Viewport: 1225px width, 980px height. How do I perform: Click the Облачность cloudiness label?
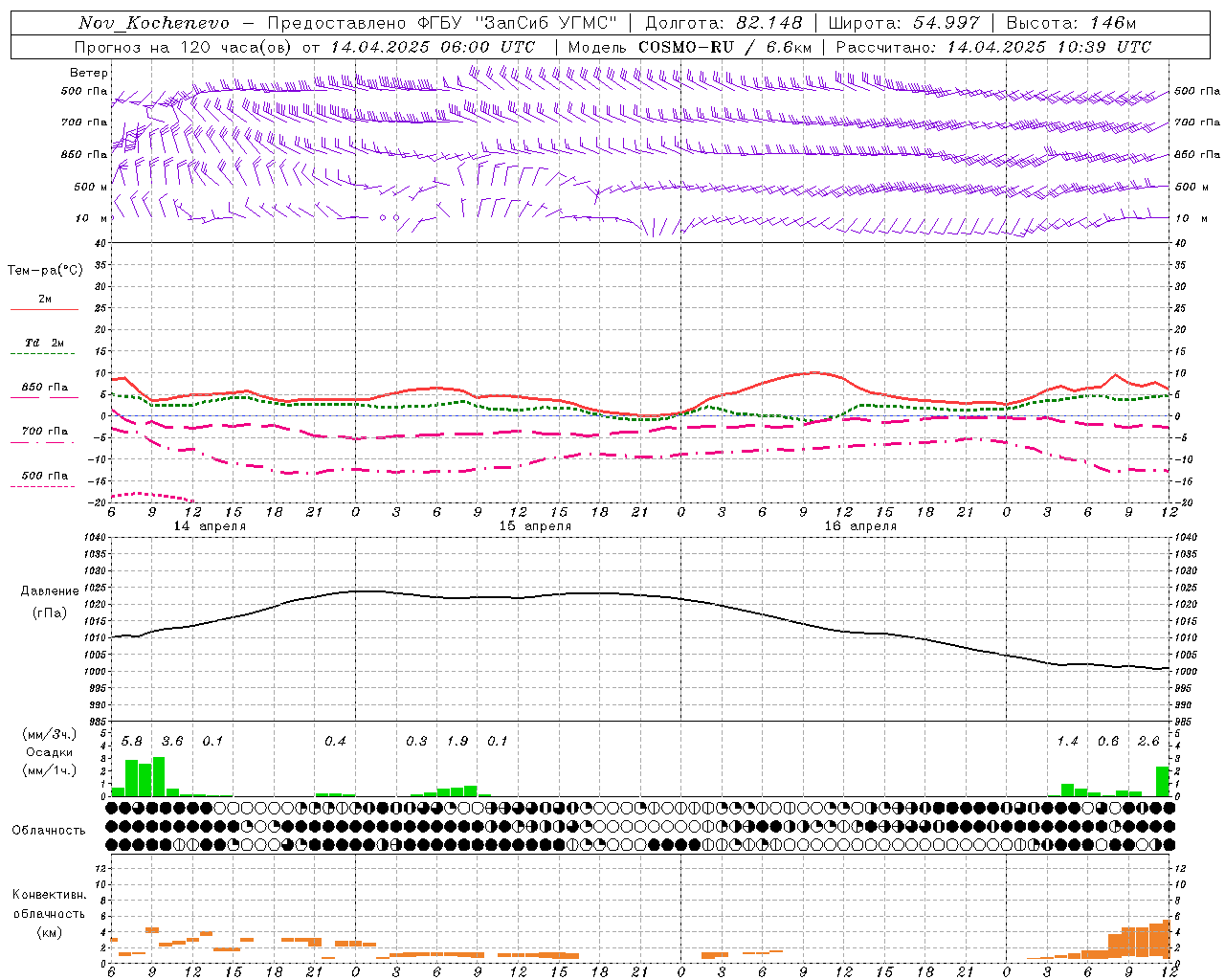(49, 831)
